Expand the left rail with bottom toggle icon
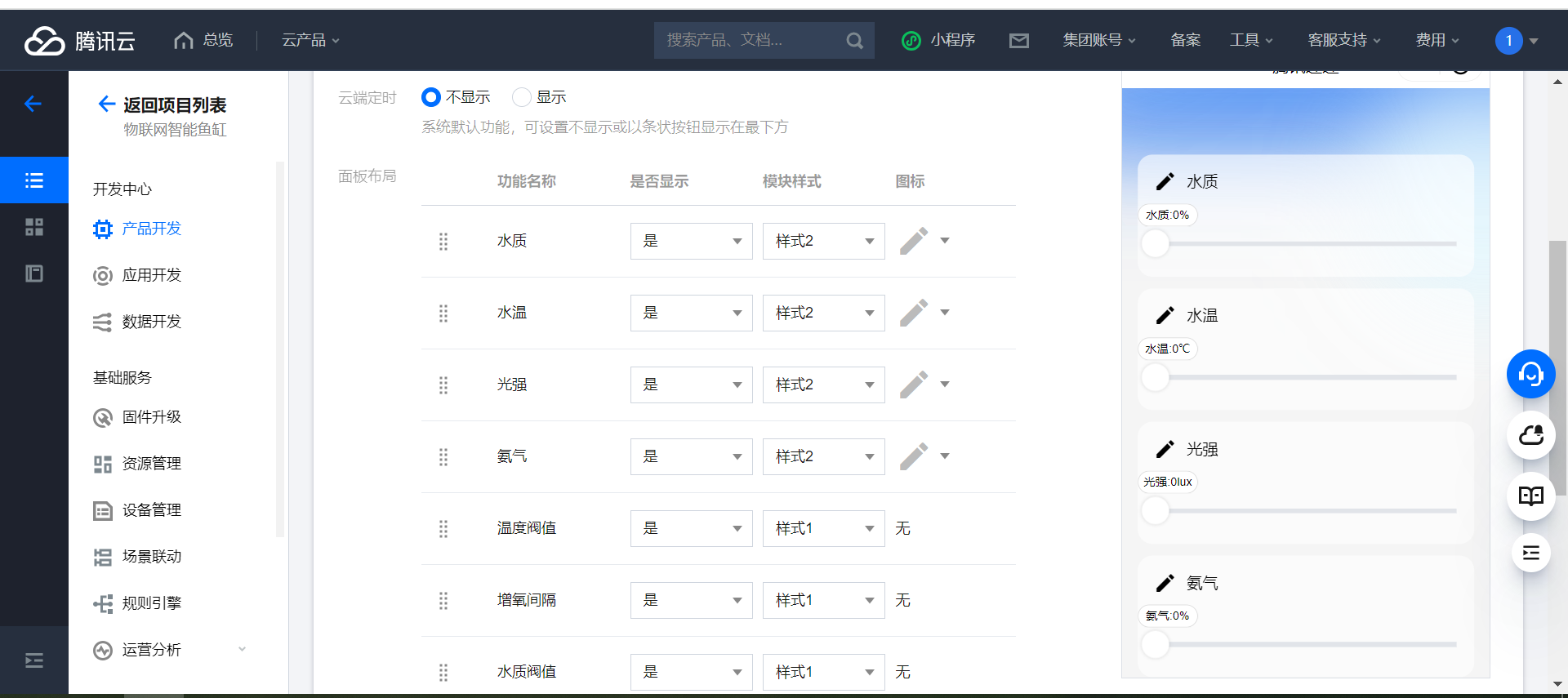Screen dimensions: 1568x698 point(34,660)
